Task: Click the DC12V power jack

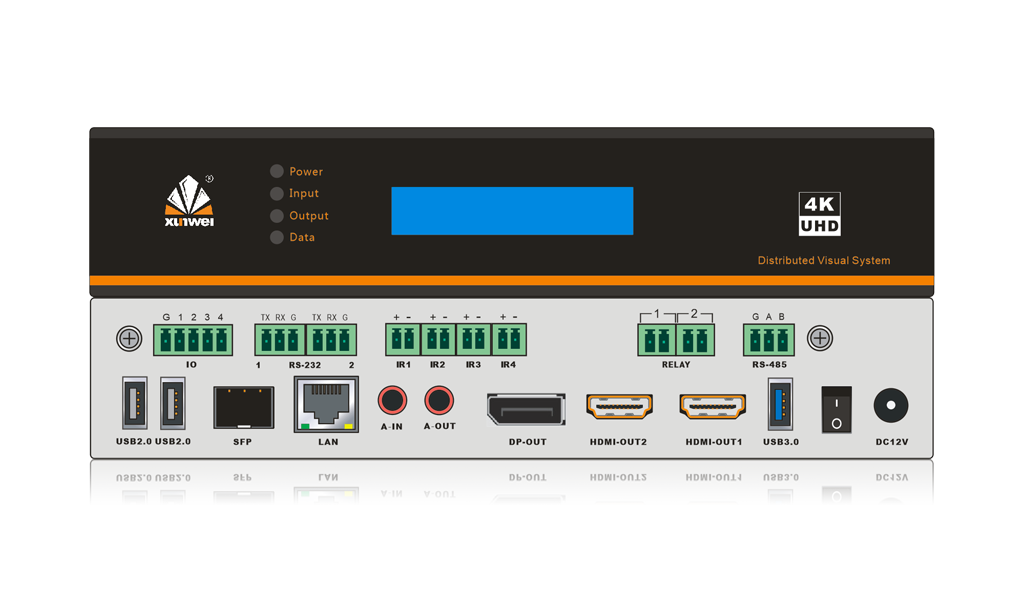Action: tap(891, 405)
